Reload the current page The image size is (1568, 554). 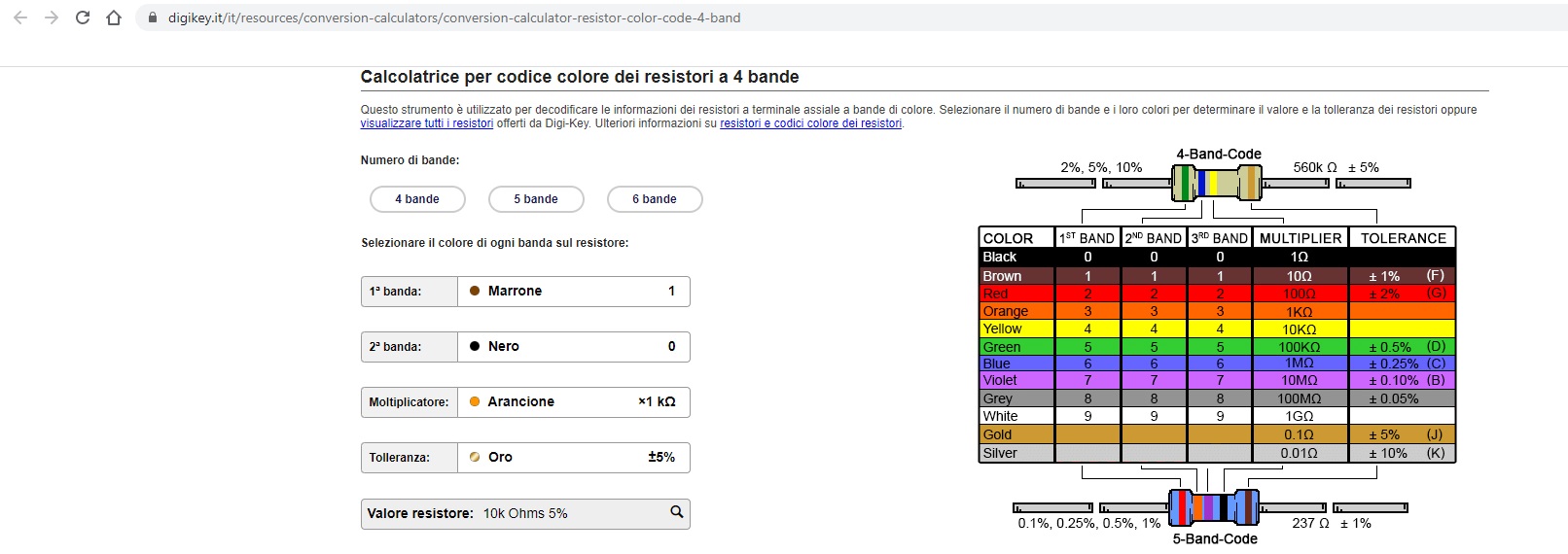point(83,17)
